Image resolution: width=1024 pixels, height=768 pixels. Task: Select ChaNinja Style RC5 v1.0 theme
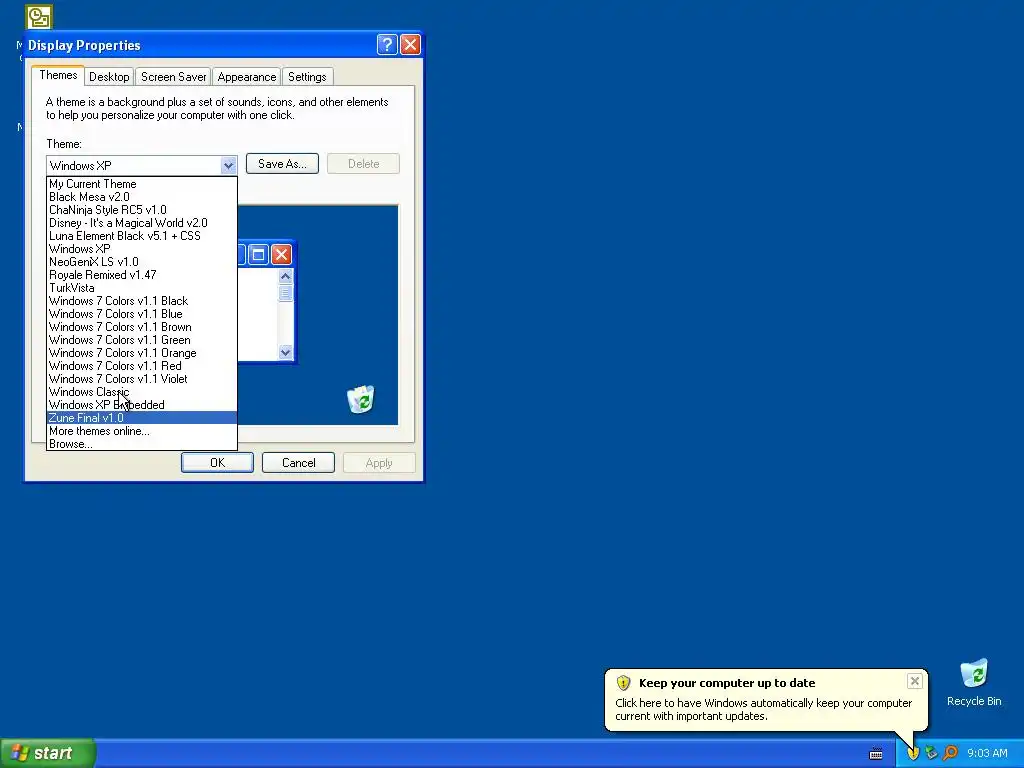tap(142, 210)
